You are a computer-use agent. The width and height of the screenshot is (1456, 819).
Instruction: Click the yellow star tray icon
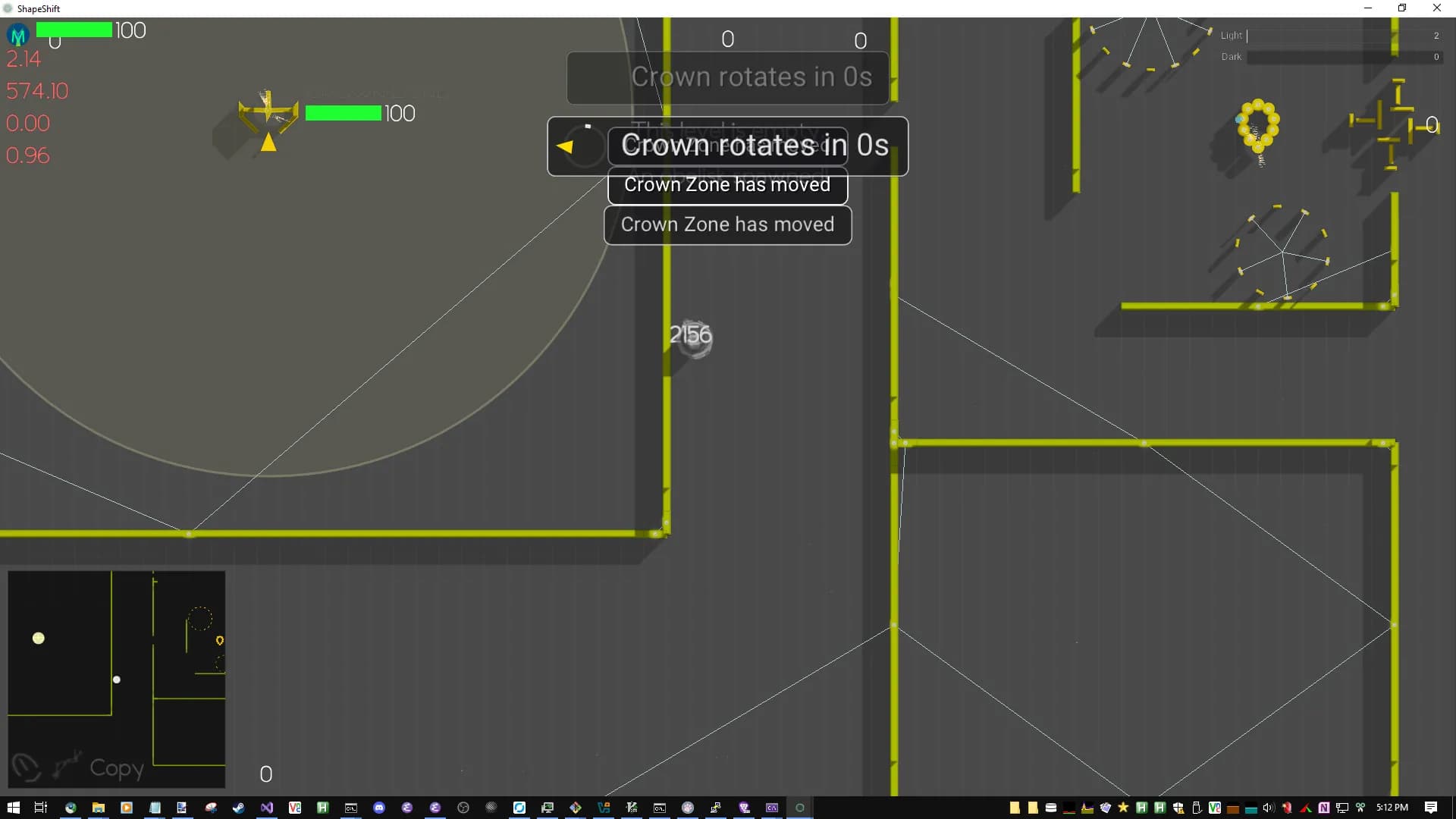point(1123,808)
